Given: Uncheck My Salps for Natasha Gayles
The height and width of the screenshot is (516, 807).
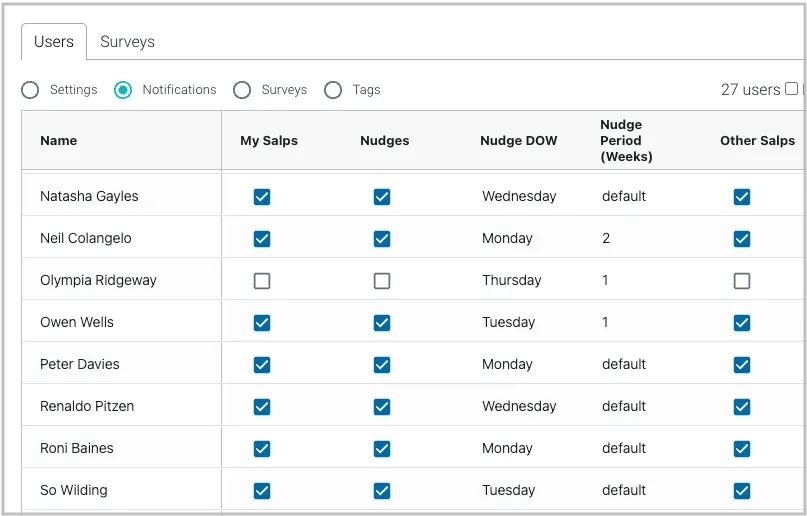Looking at the screenshot, I should coord(262,197).
